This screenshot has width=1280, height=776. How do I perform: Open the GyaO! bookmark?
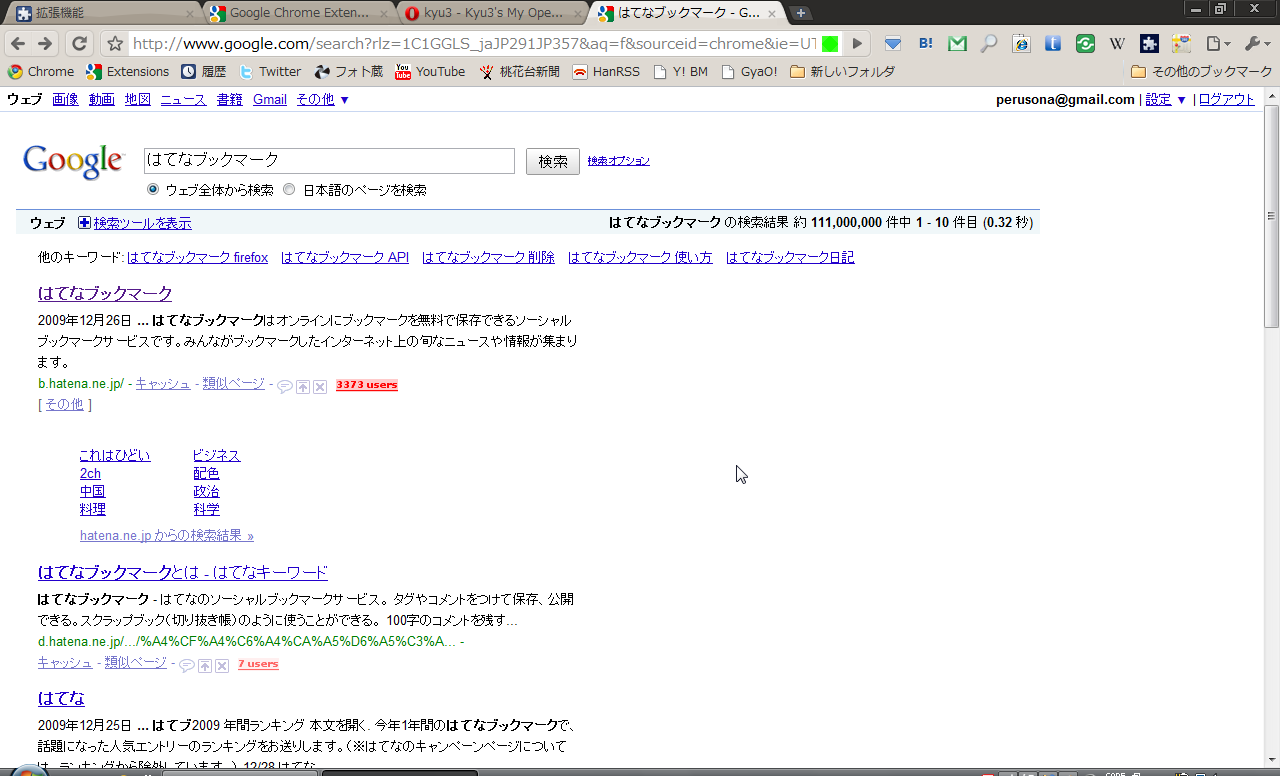tap(749, 72)
